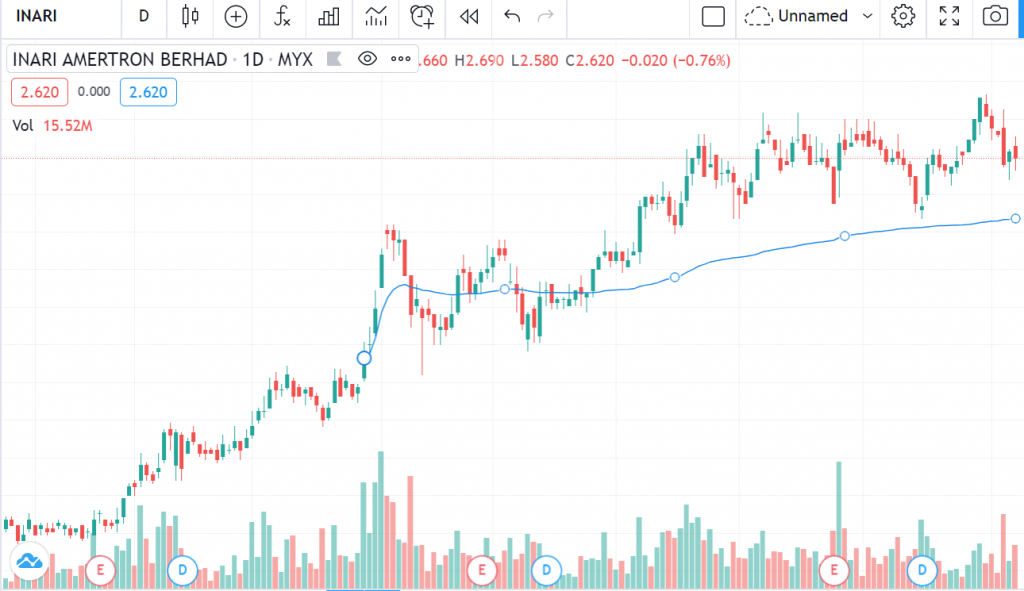Click the red 2.620 price label
Viewport: 1024px width, 591px height.
pyautogui.click(x=38, y=91)
